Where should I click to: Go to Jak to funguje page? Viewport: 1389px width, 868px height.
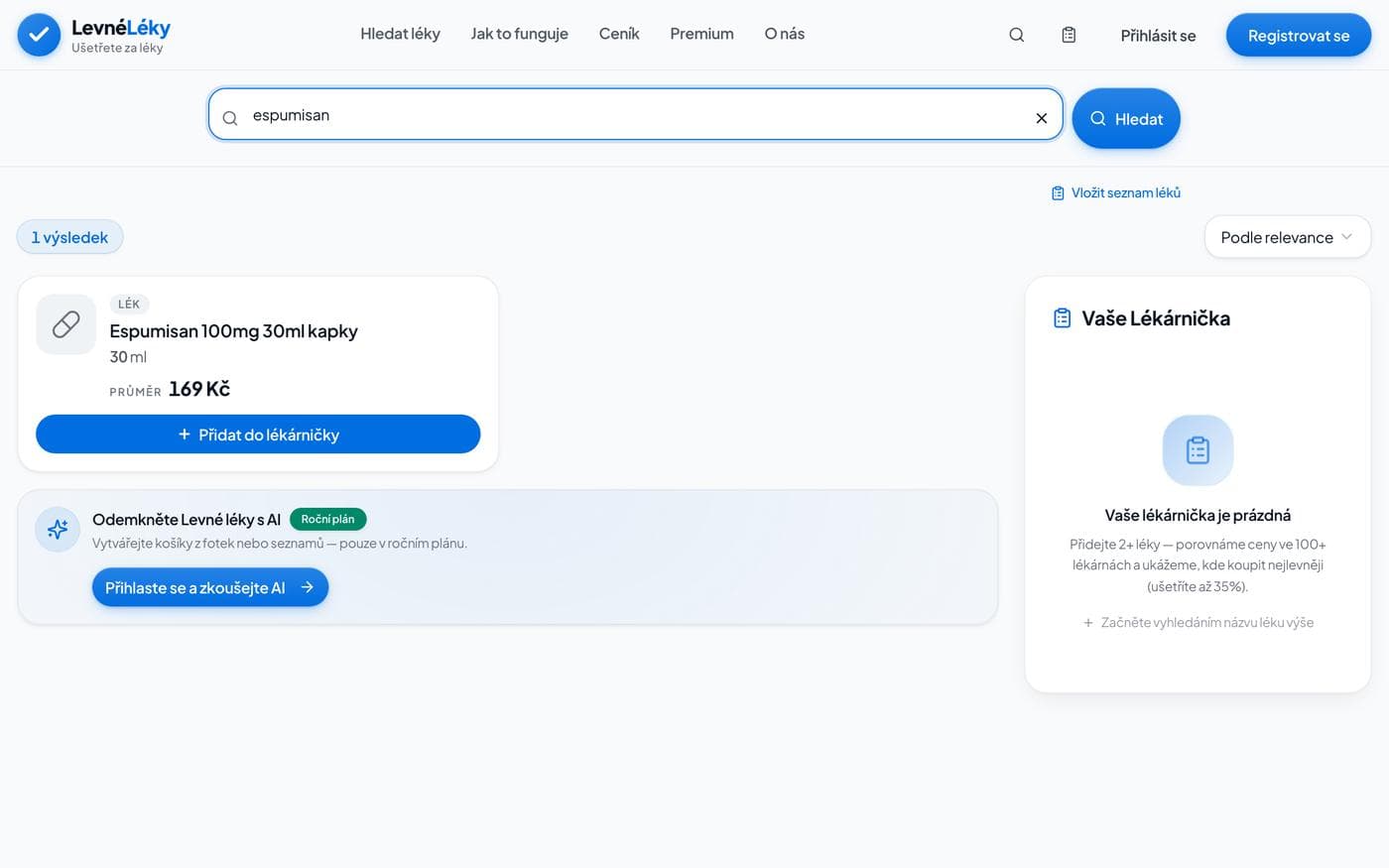[519, 34]
